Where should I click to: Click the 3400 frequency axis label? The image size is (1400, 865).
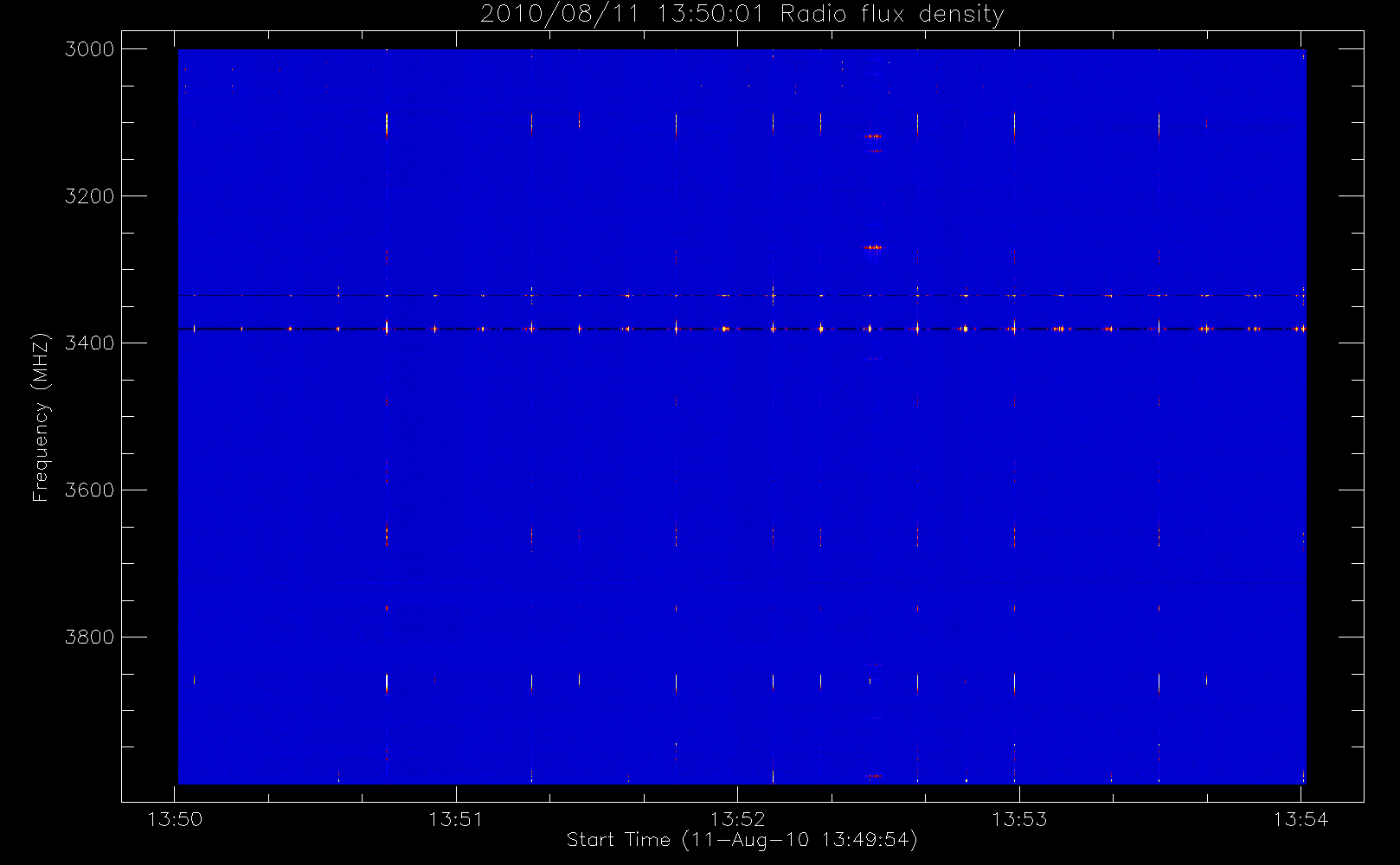[x=89, y=343]
